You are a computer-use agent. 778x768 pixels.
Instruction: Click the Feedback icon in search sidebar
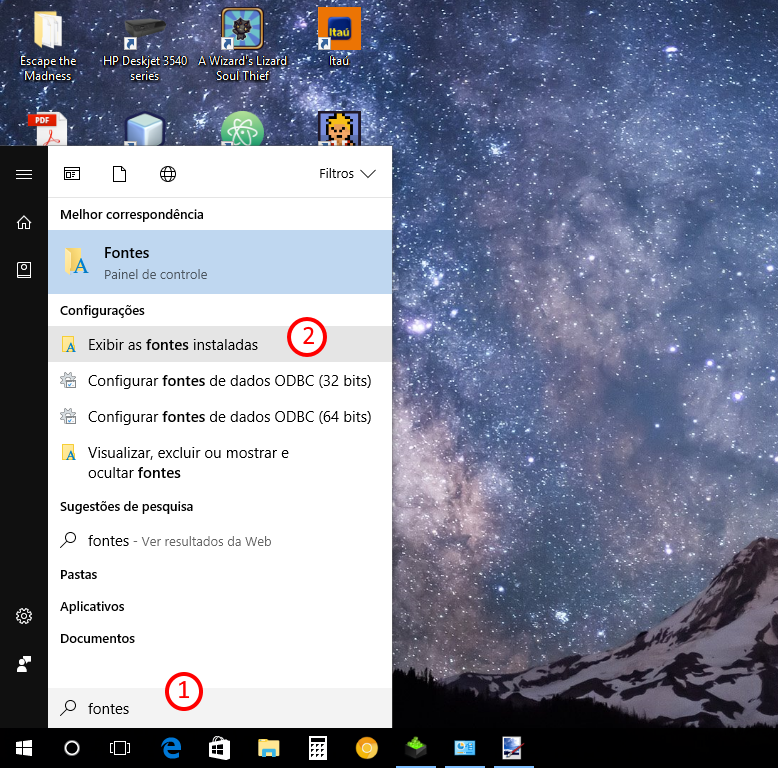(24, 663)
